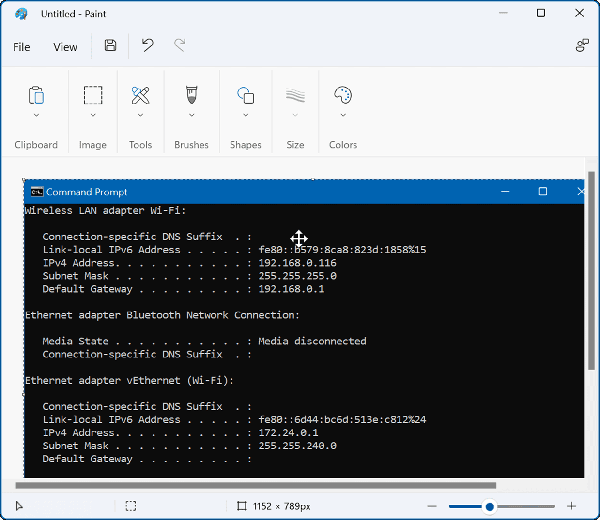This screenshot has width=600, height=520.
Task: Click the IPv4 address 192.168.0.116
Action: pos(297,263)
